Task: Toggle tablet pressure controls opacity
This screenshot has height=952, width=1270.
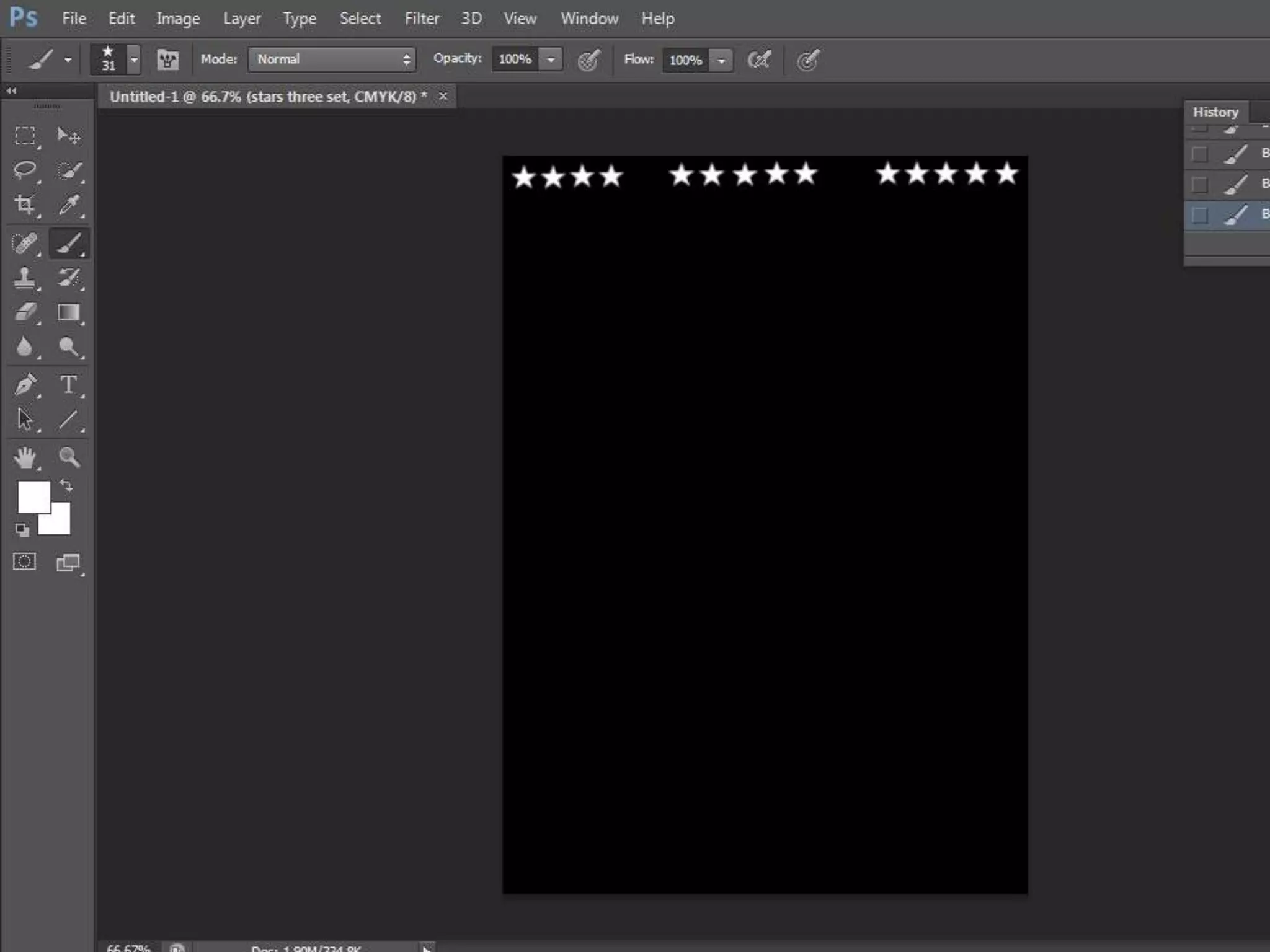Action: pyautogui.click(x=588, y=59)
